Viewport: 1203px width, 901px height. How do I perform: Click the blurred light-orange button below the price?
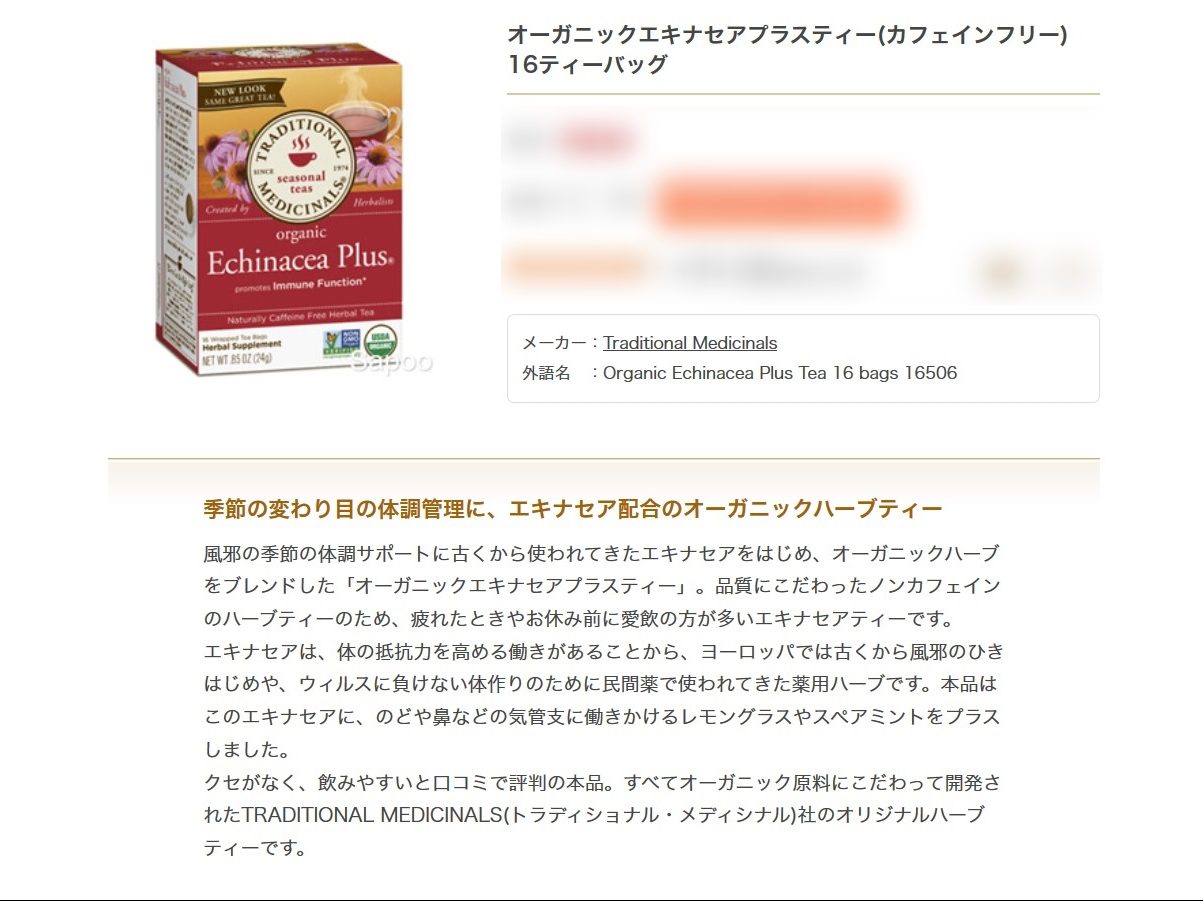[575, 268]
